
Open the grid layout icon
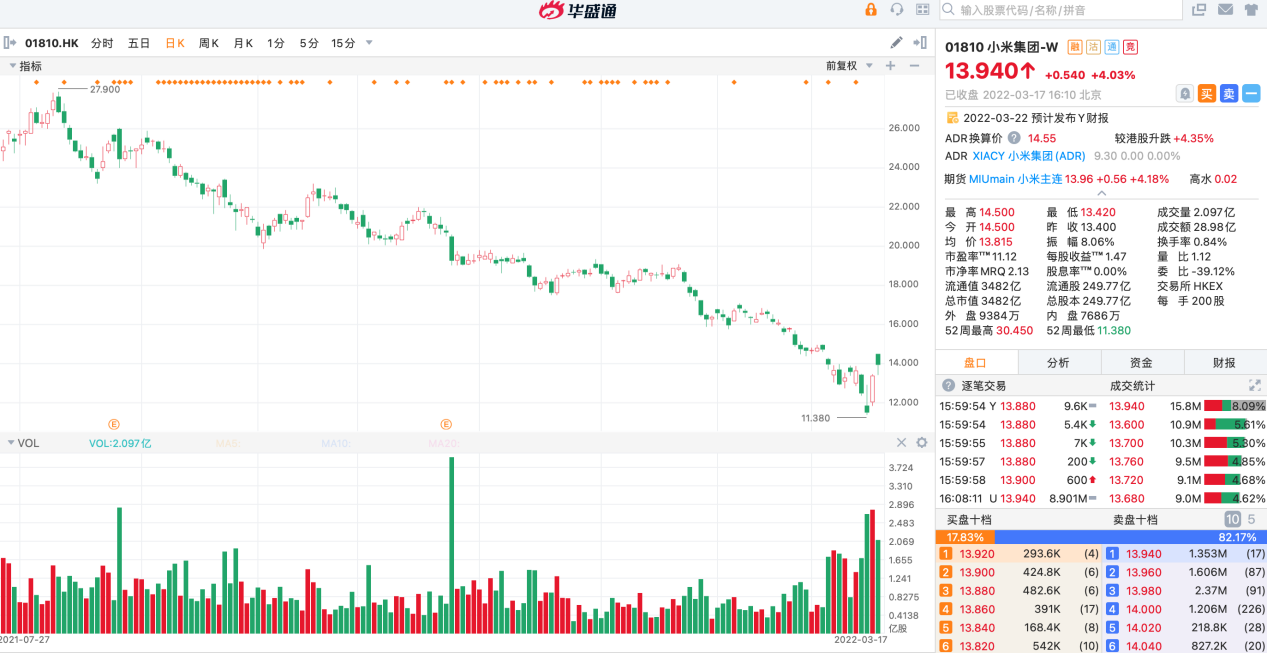click(x=922, y=10)
